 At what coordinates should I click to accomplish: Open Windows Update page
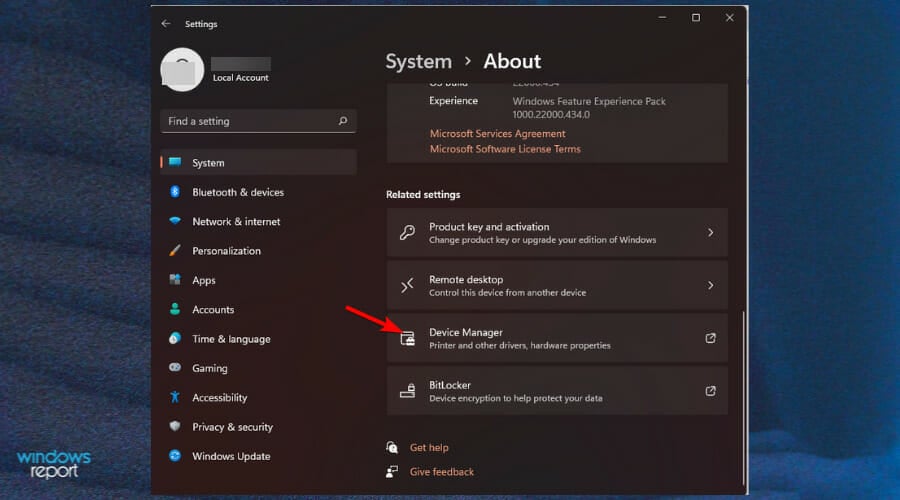coord(258,455)
